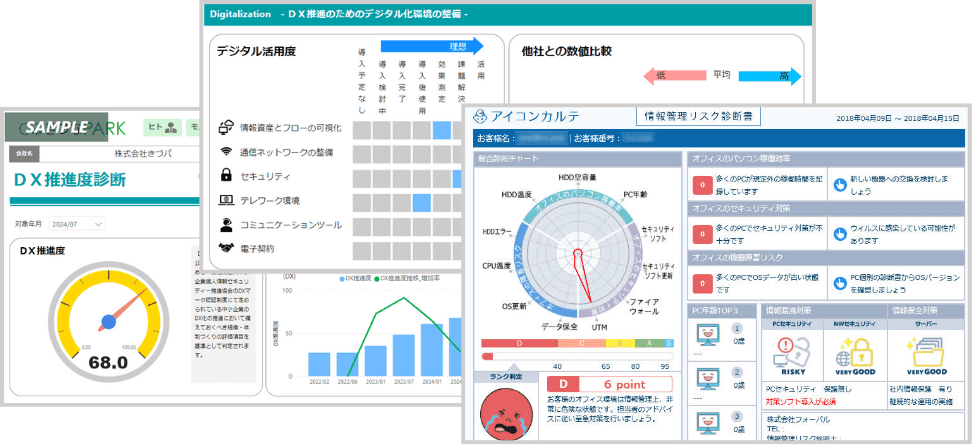Click the crying red face rank icon
The height and width of the screenshot is (445, 972).
pyautogui.click(x=505, y=413)
